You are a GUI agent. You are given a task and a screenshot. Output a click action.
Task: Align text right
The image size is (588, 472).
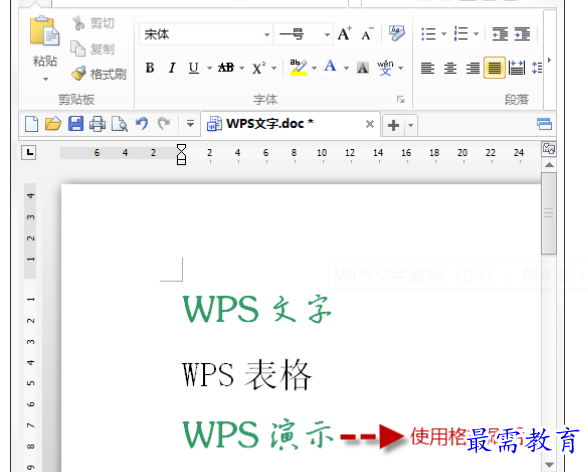(472, 68)
